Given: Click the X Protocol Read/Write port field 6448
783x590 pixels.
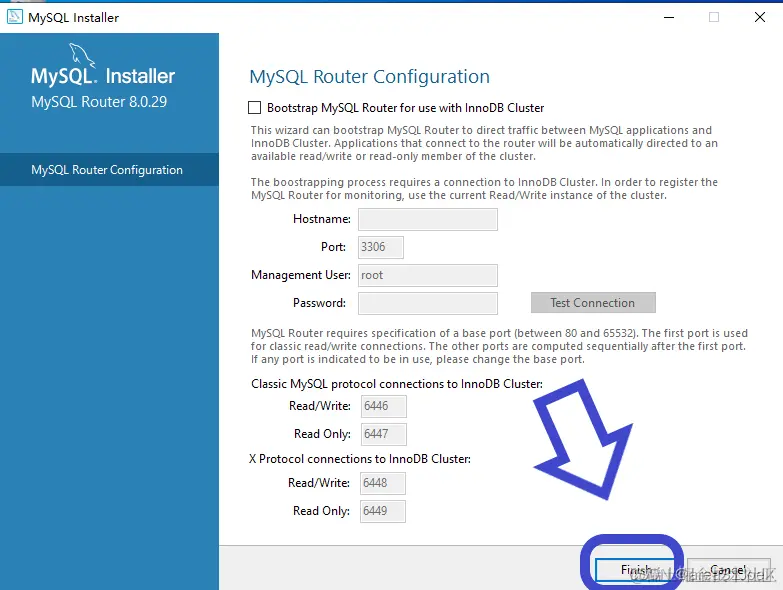Looking at the screenshot, I should 383,483.
